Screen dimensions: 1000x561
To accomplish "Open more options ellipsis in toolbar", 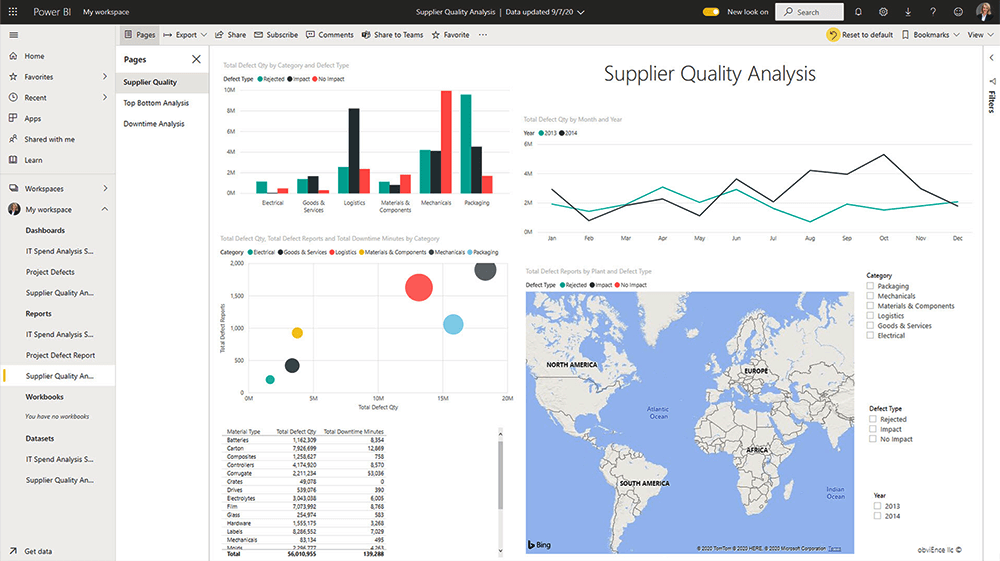I will 483,35.
